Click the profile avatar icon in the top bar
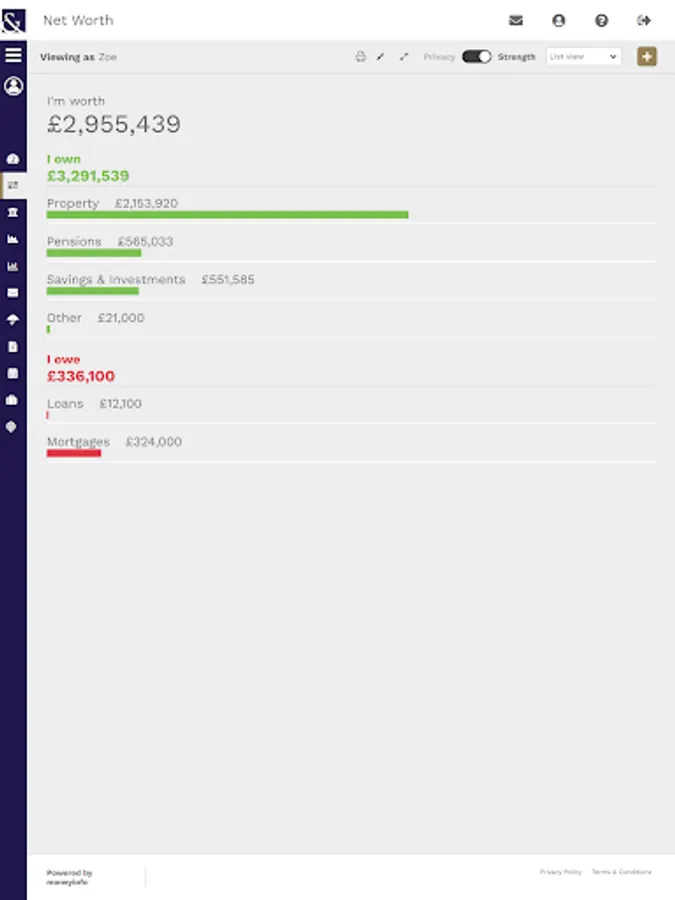The image size is (675, 900). tap(558, 20)
